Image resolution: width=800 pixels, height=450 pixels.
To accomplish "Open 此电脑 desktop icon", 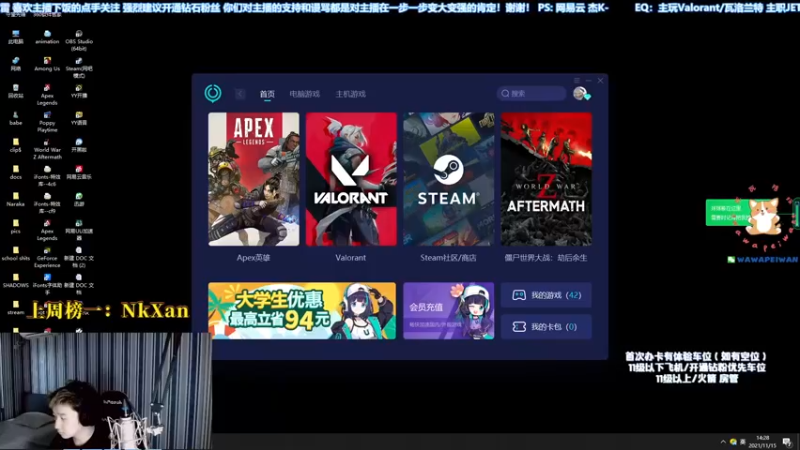I will point(16,37).
